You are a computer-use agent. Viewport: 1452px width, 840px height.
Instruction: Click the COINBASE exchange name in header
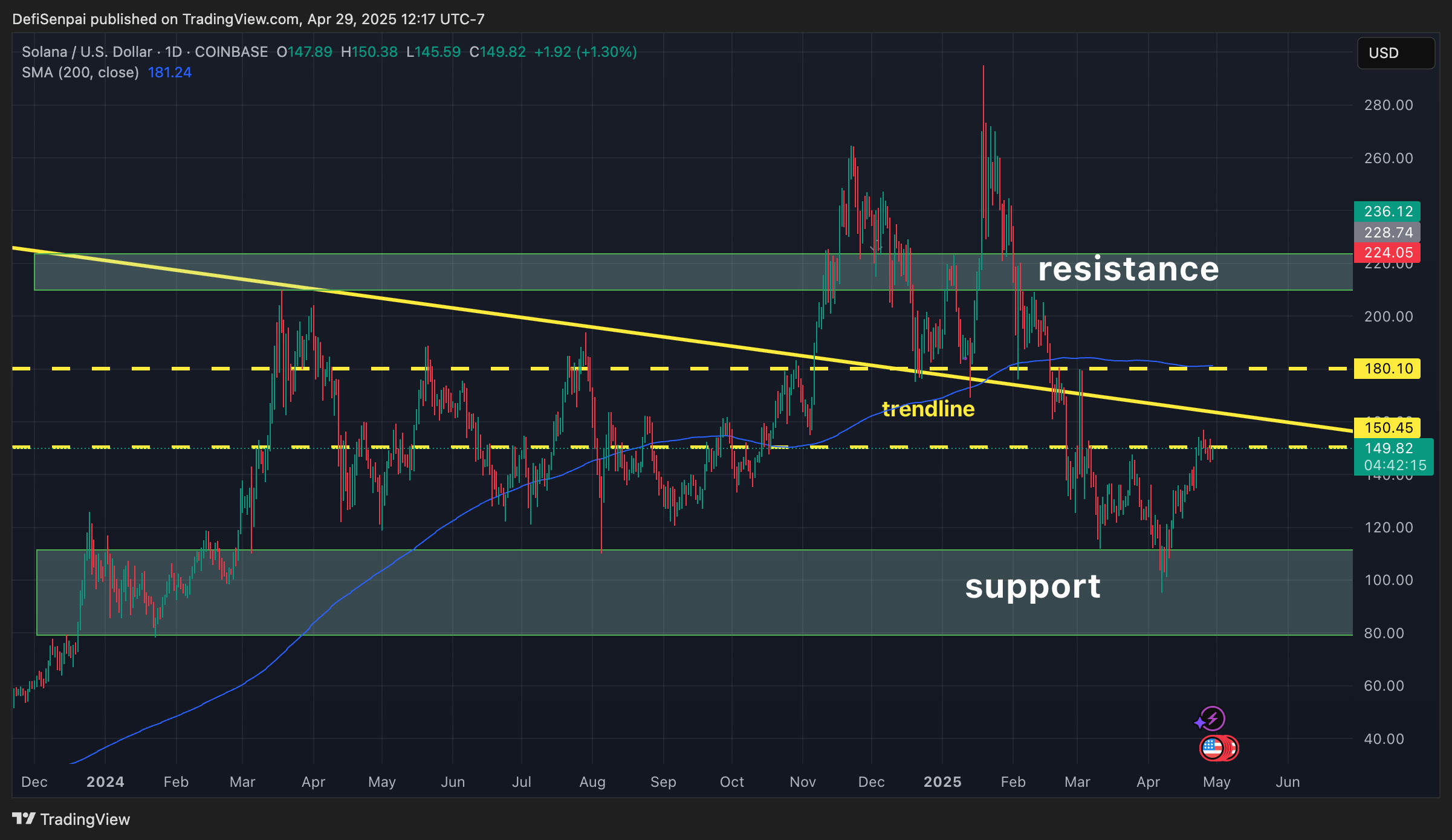click(x=231, y=52)
